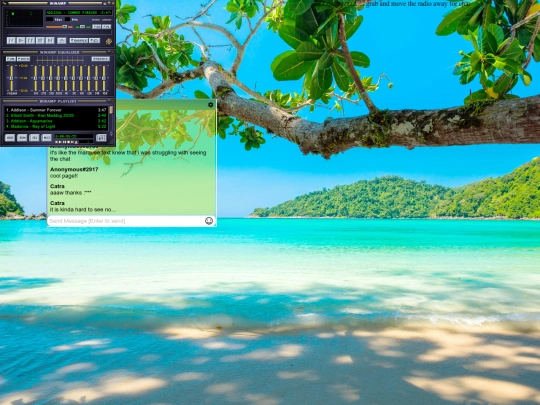This screenshot has width=540, height=405.
Task: Select track 3 Addison - Aquamarine
Action: (56, 121)
